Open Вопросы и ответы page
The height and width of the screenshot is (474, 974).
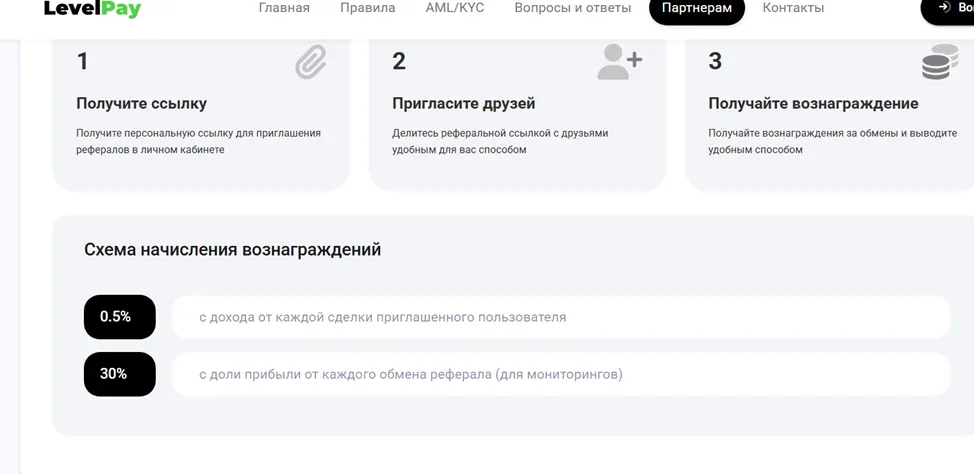pyautogui.click(x=573, y=8)
